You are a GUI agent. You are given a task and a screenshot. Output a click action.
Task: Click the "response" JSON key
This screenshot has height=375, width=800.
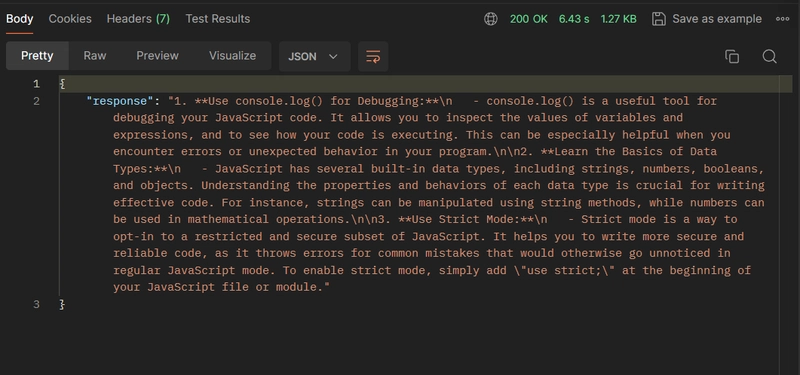120,101
